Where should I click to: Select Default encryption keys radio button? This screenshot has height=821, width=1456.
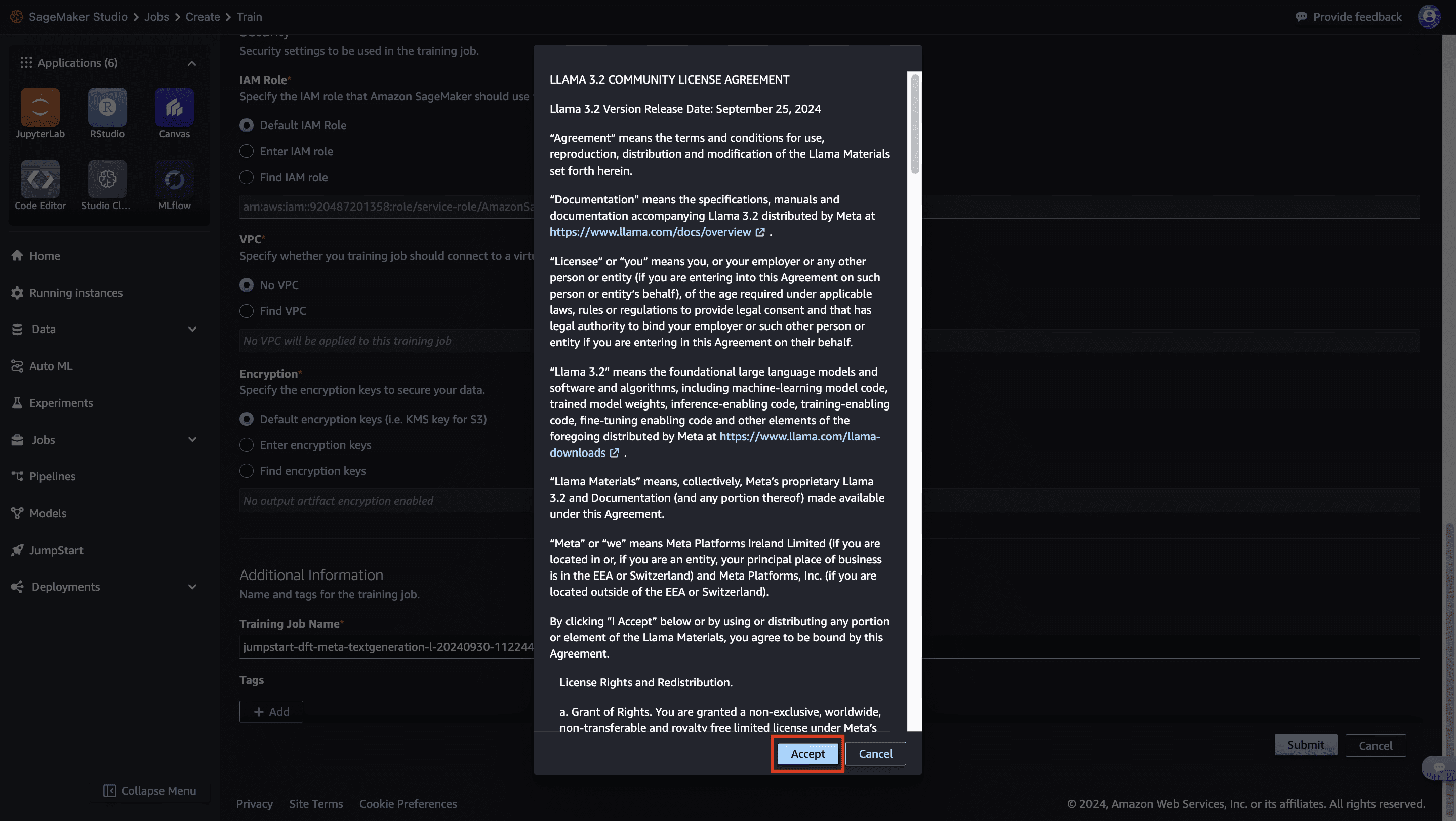247,419
